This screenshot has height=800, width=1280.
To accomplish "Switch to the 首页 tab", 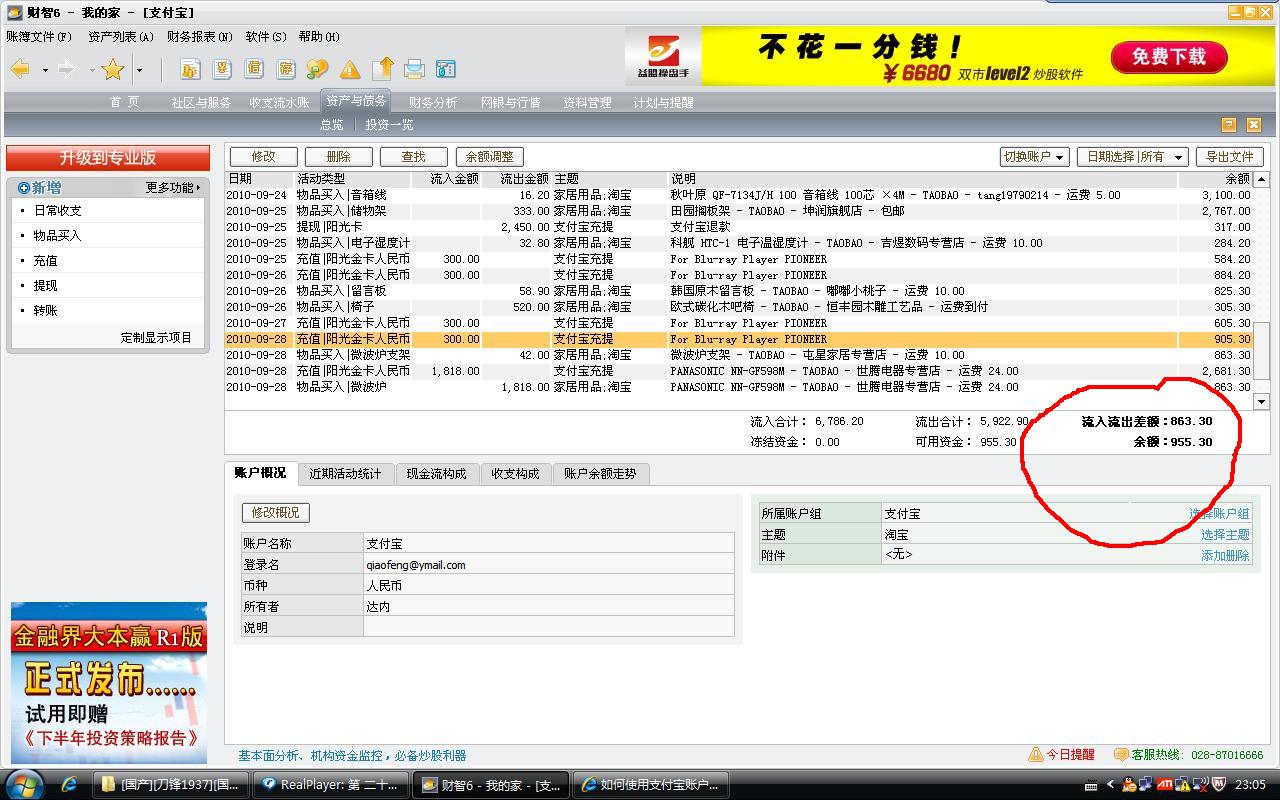I will [x=125, y=102].
